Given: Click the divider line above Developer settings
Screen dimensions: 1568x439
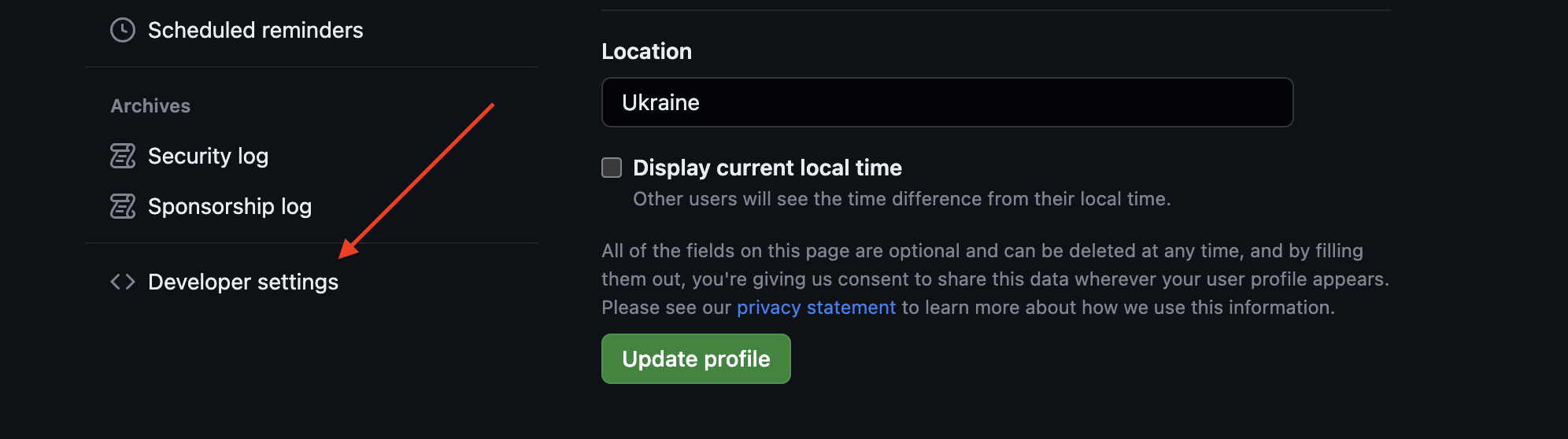Looking at the screenshot, I should click(x=312, y=243).
